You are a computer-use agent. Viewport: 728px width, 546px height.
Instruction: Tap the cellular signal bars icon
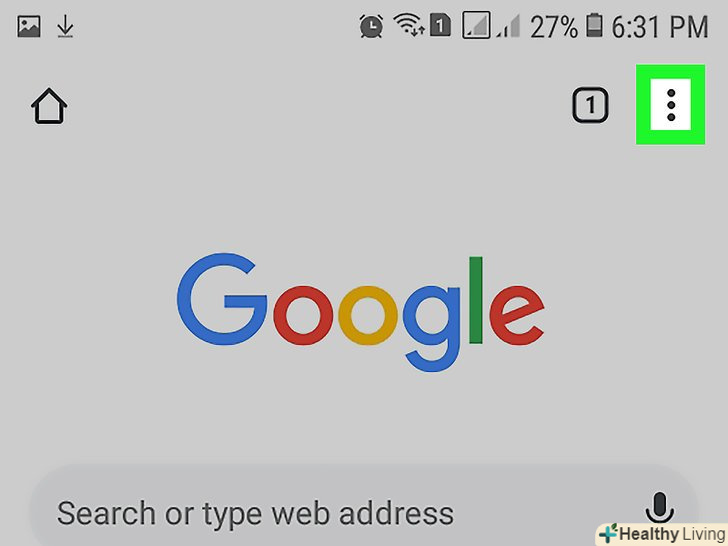[508, 26]
